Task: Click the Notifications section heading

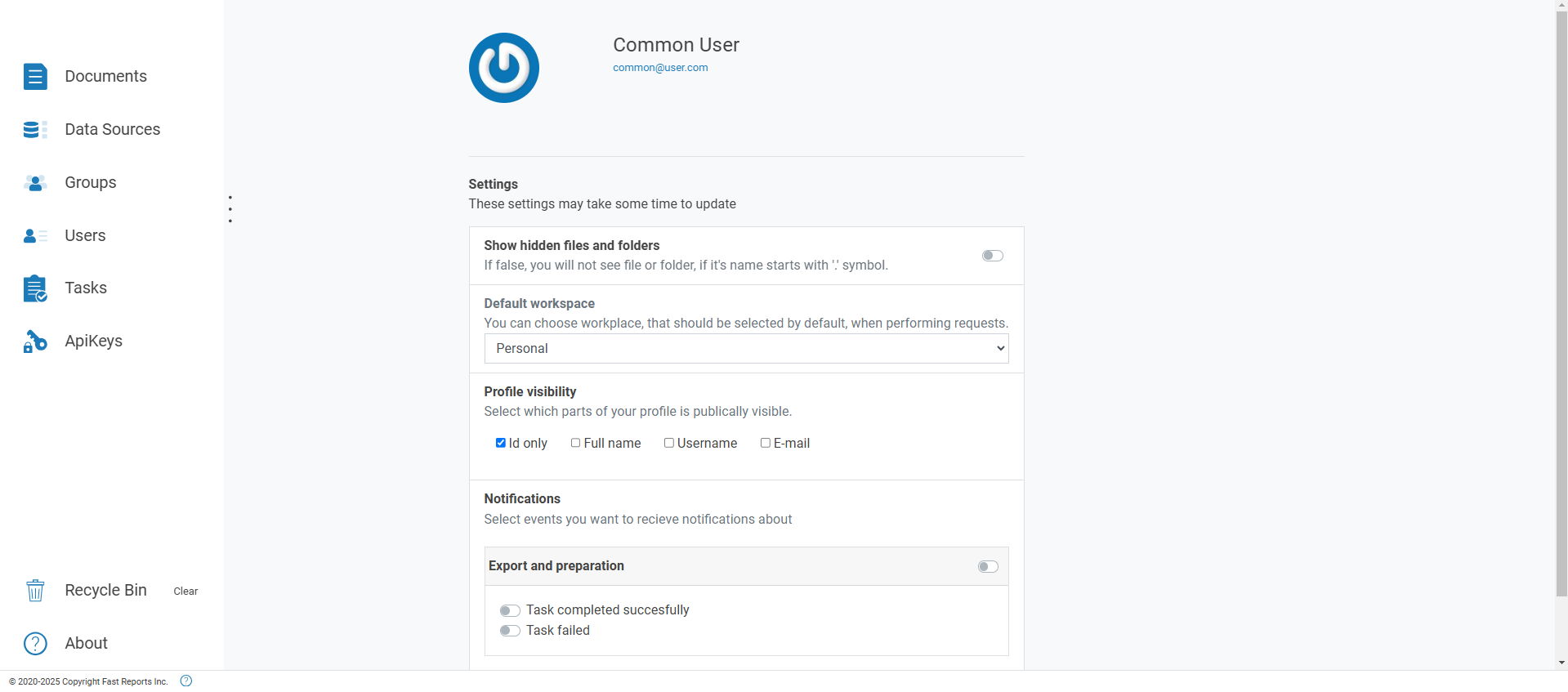Action: click(522, 499)
